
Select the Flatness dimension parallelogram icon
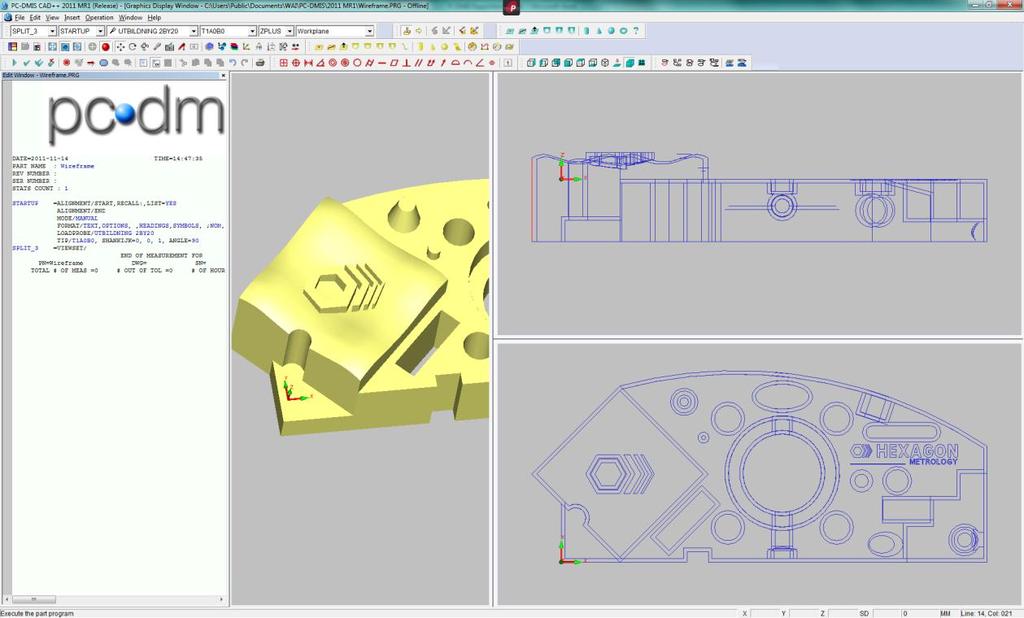click(x=394, y=63)
